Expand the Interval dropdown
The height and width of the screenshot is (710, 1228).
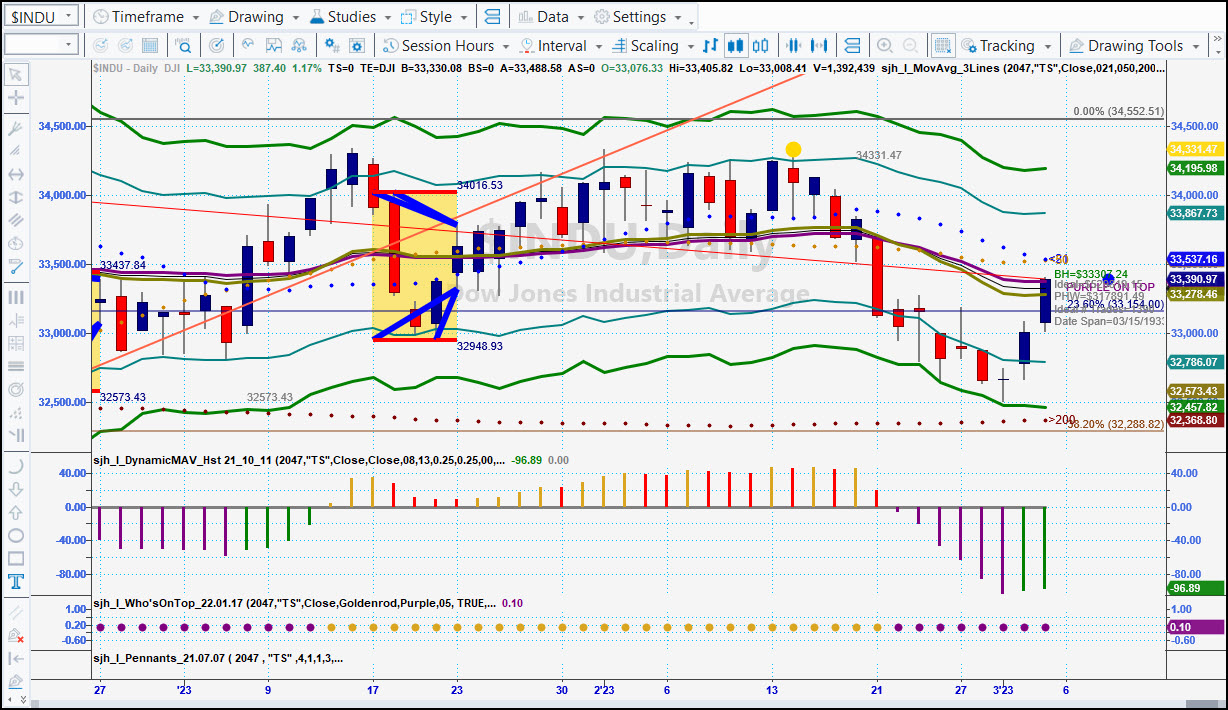point(598,46)
